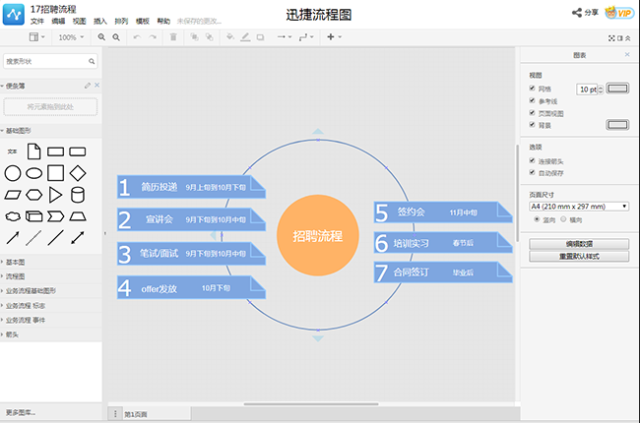Open the 100% zoom level dropdown
The height and width of the screenshot is (423, 640).
(x=71, y=37)
